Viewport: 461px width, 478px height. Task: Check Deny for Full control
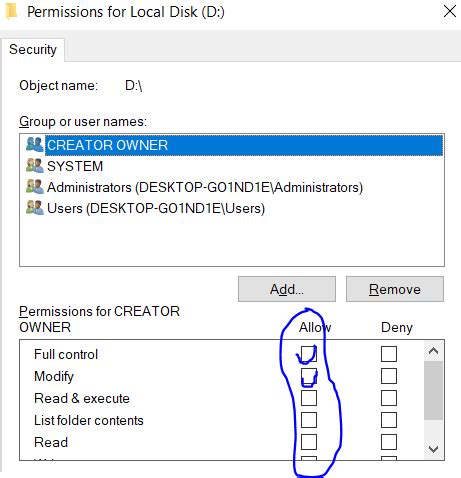click(x=389, y=354)
